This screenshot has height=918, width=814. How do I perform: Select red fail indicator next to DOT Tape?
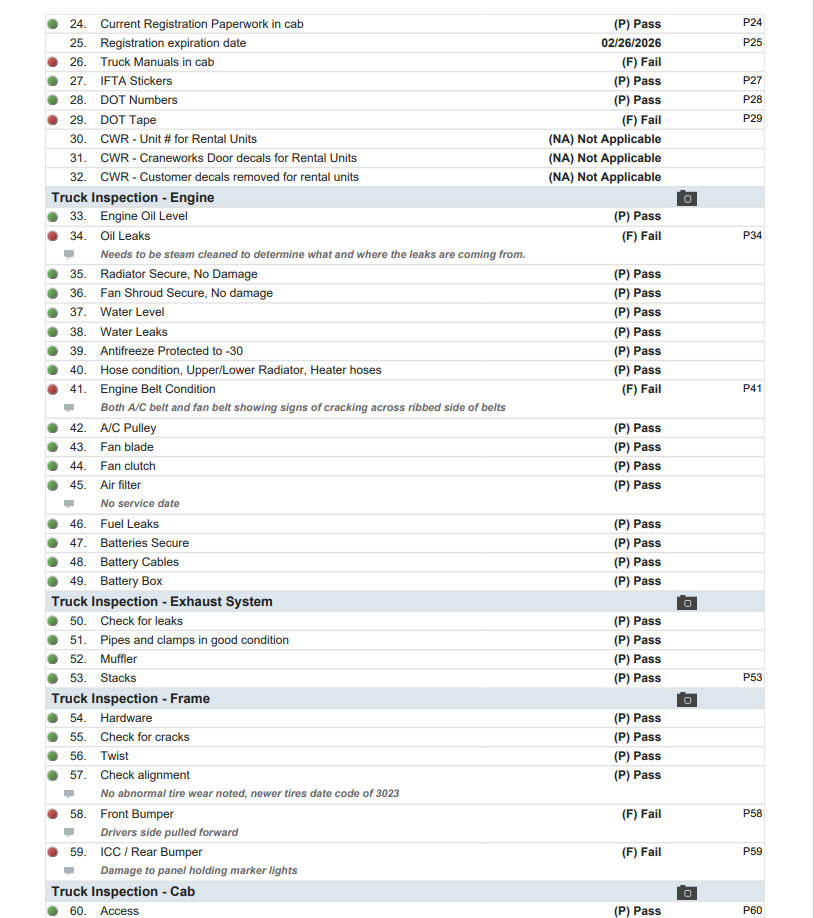53,120
